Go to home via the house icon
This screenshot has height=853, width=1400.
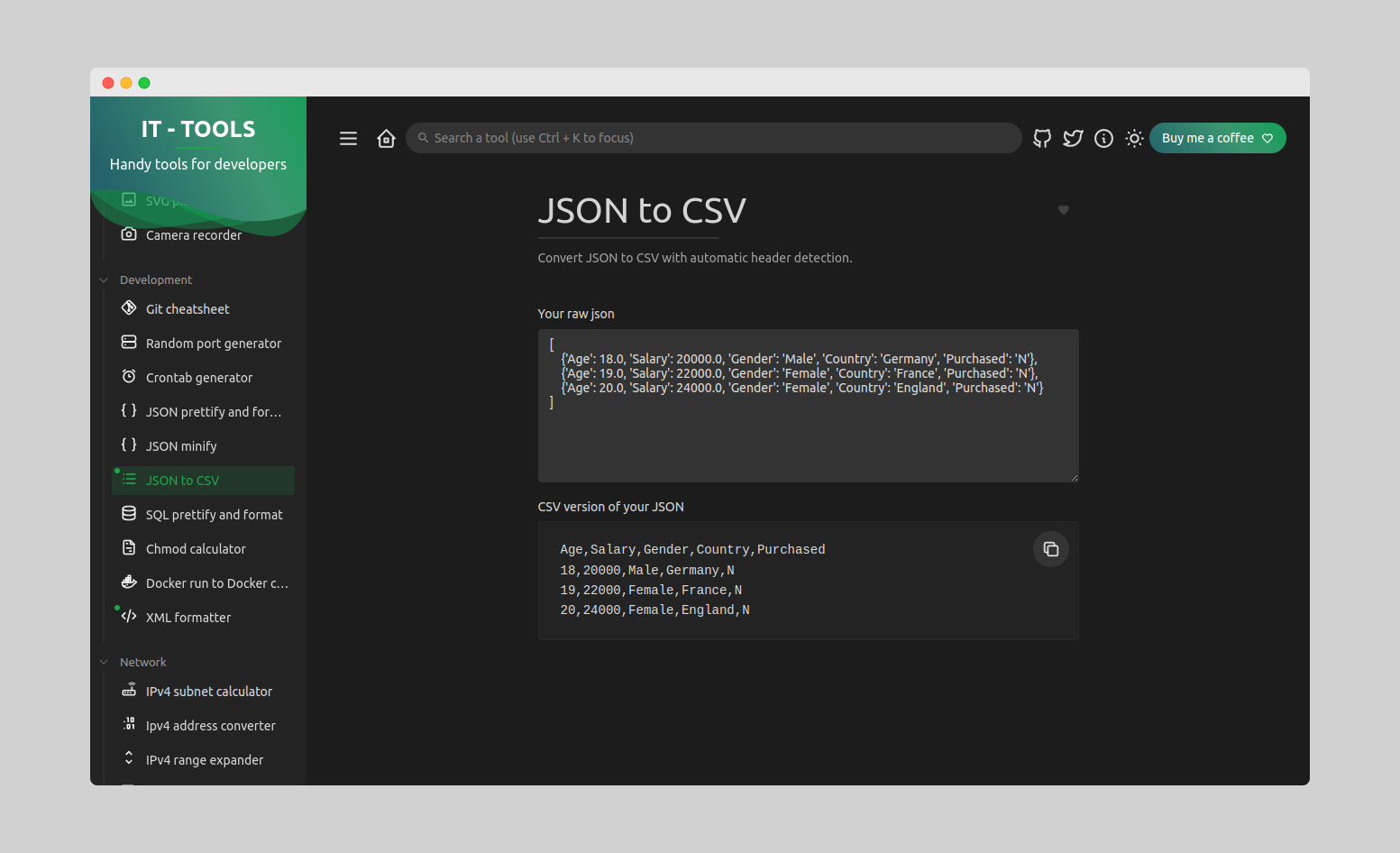click(386, 138)
